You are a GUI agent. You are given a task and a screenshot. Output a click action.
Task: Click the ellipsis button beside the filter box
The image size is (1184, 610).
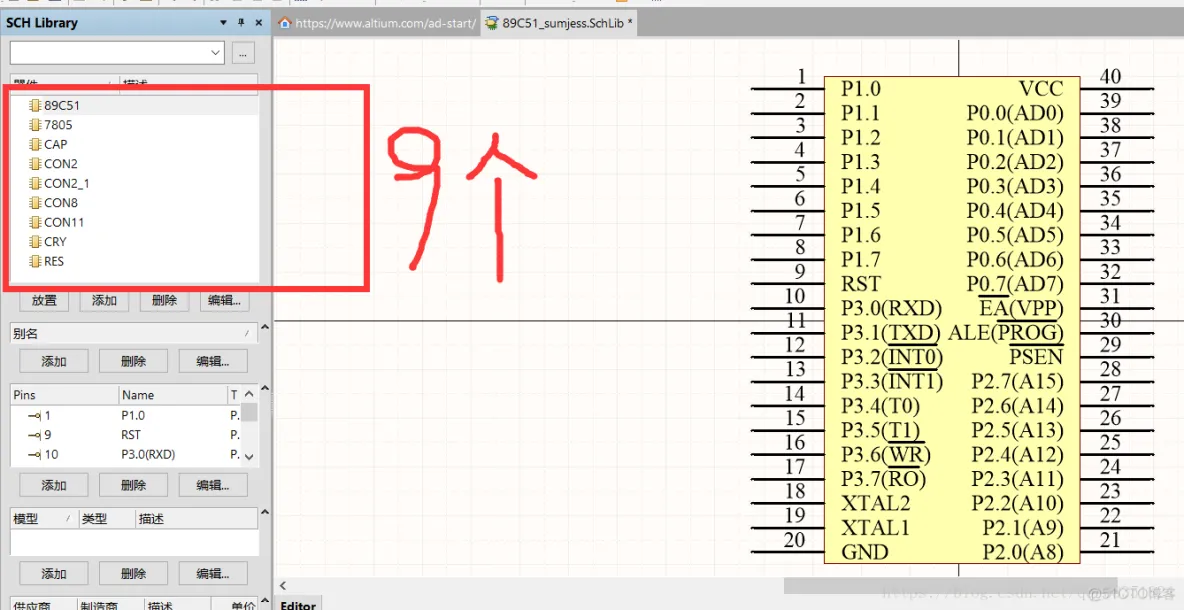[243, 53]
